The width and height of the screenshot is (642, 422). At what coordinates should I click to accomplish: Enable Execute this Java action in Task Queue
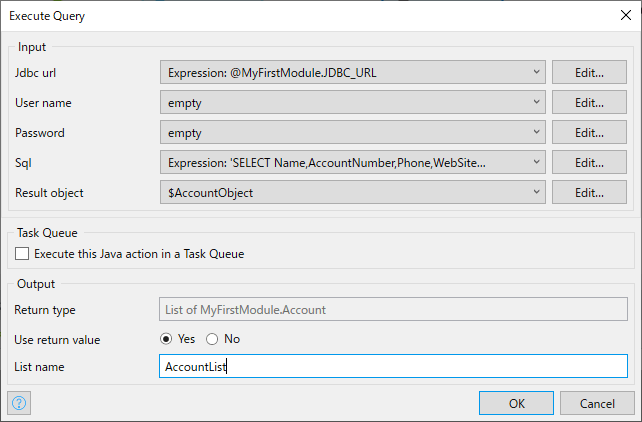(23, 254)
